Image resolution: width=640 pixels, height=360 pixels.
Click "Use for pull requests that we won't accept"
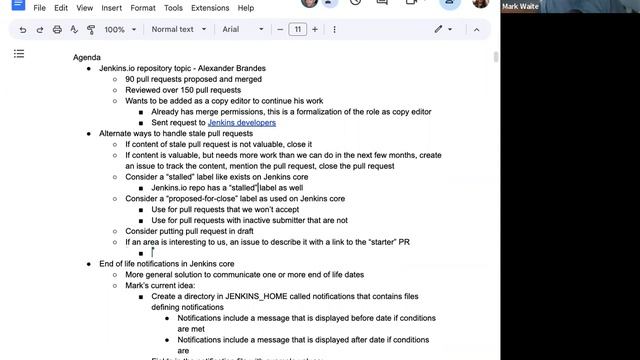tap(225, 209)
